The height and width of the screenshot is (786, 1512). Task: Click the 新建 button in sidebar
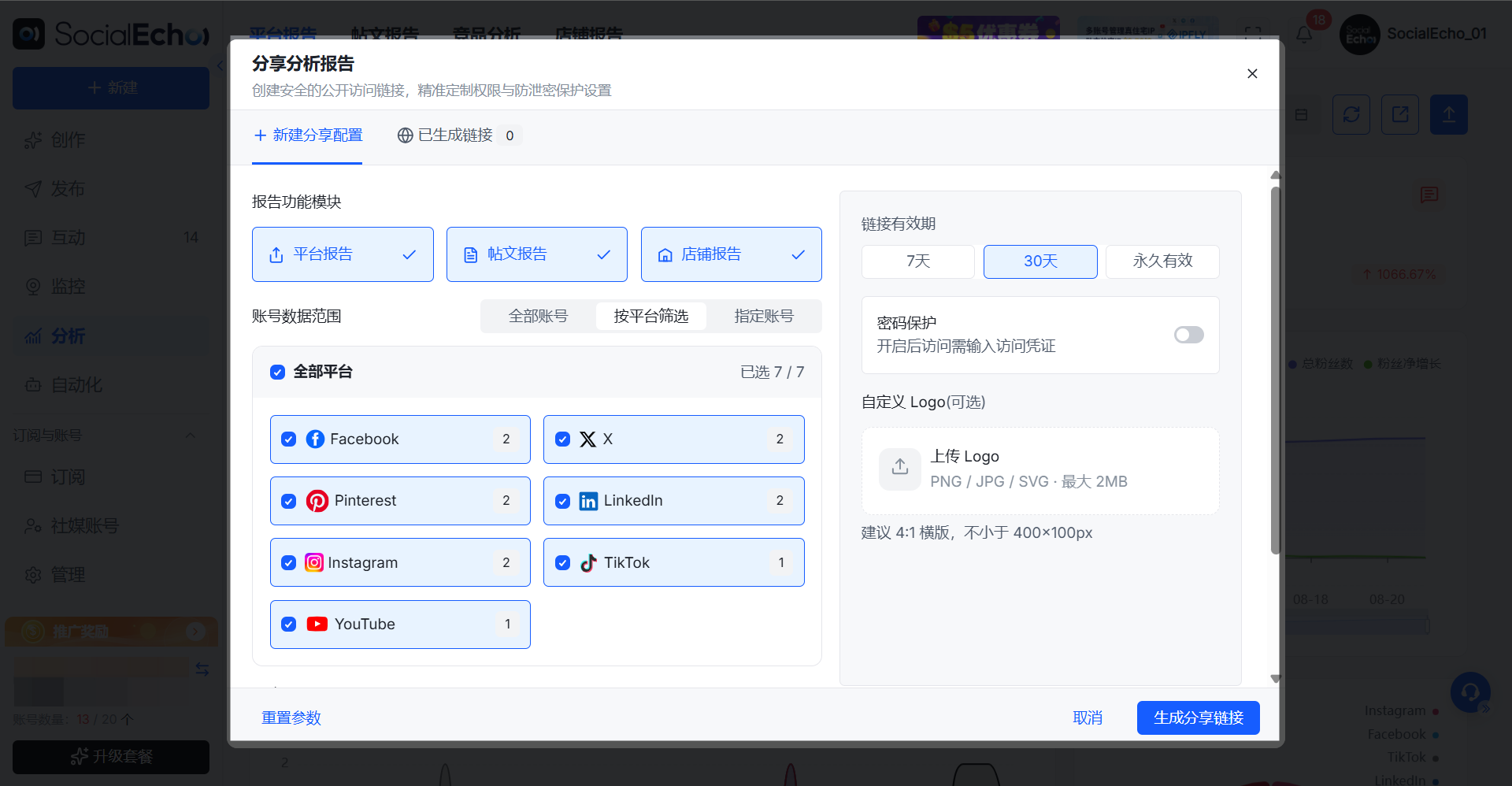point(111,87)
